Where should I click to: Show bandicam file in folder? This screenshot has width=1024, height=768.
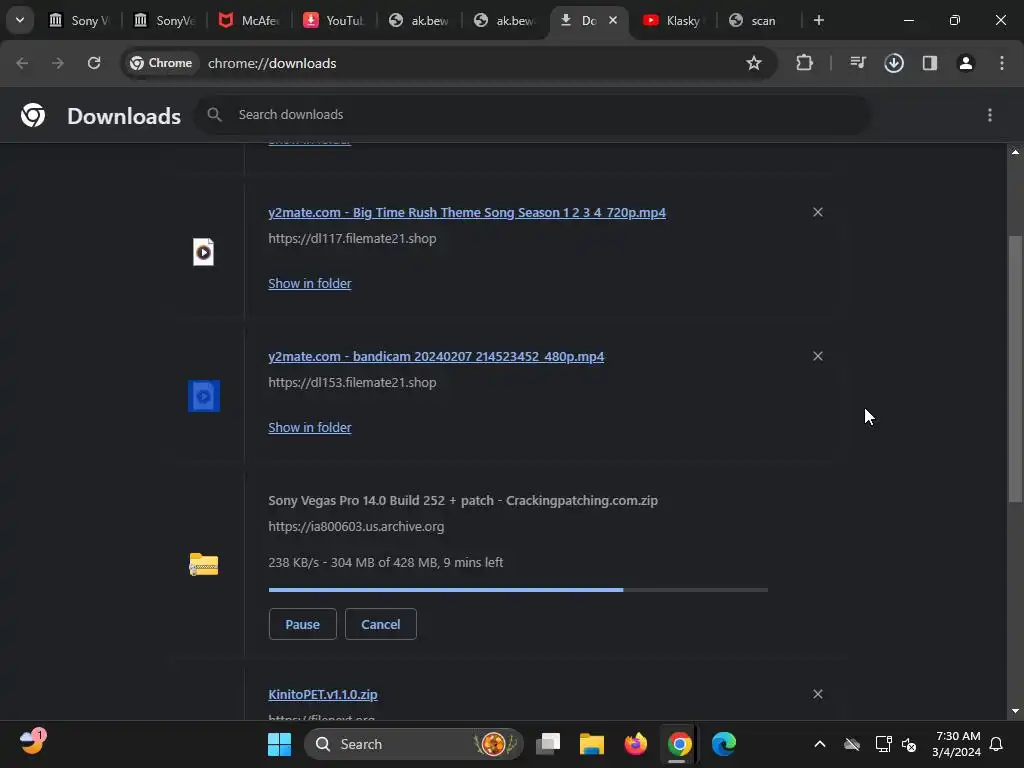(x=310, y=428)
